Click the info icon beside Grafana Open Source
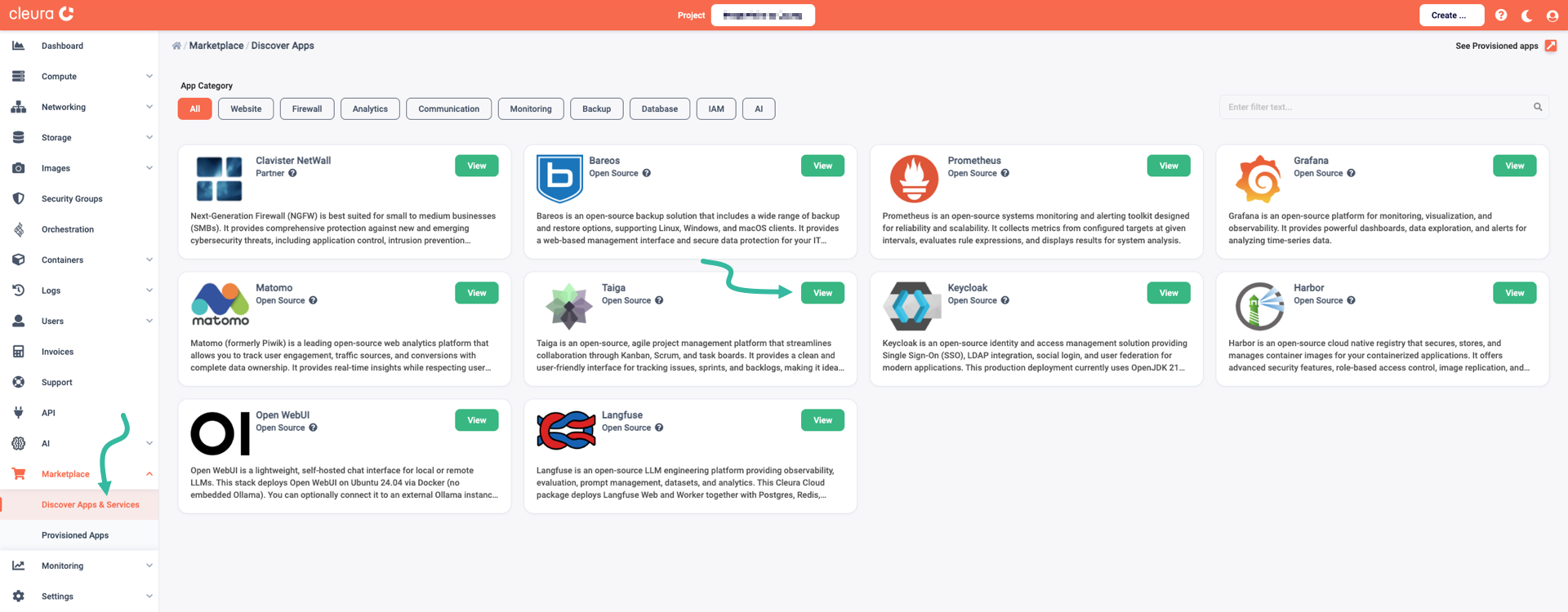1568x612 pixels. (x=1351, y=173)
